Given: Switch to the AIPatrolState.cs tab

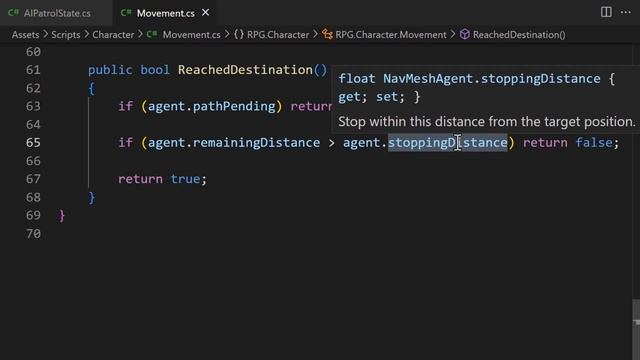Looking at the screenshot, I should click(x=56, y=13).
